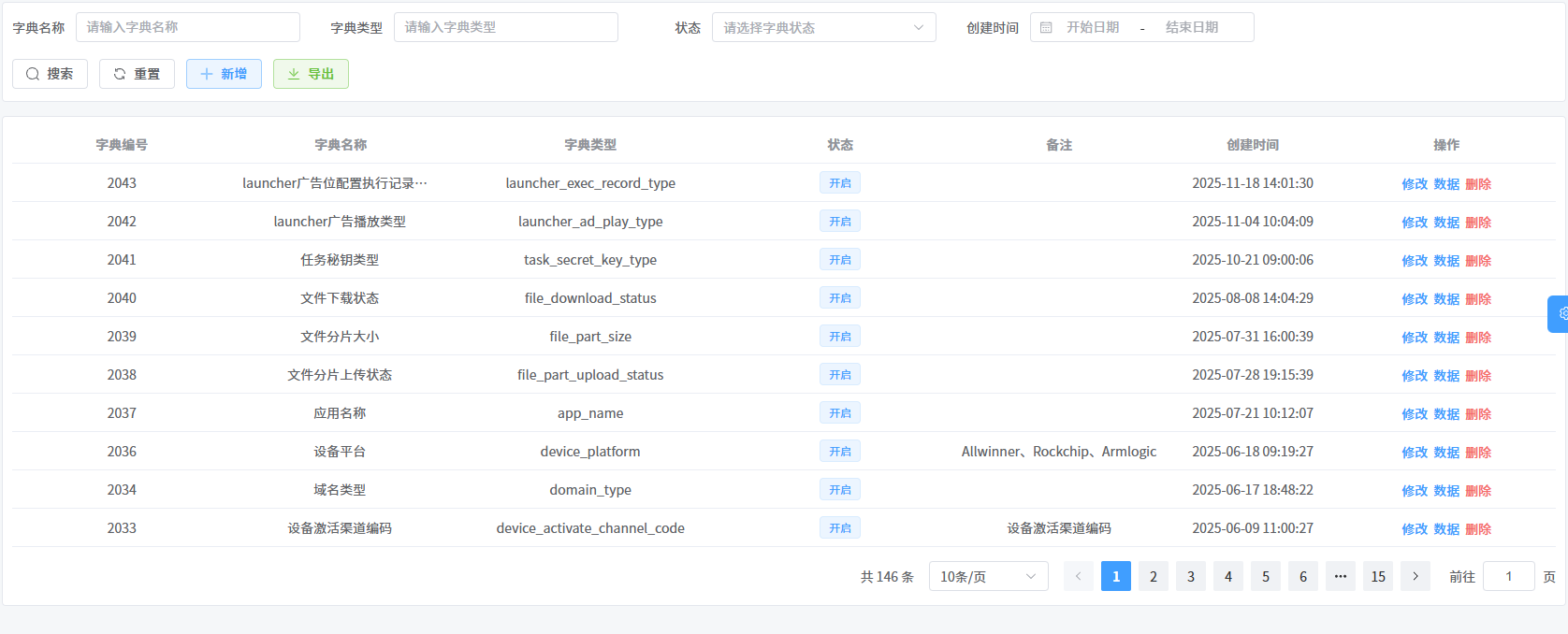Image resolution: width=1568 pixels, height=634 pixels.
Task: Select page 3 in pagination
Action: (1191, 576)
